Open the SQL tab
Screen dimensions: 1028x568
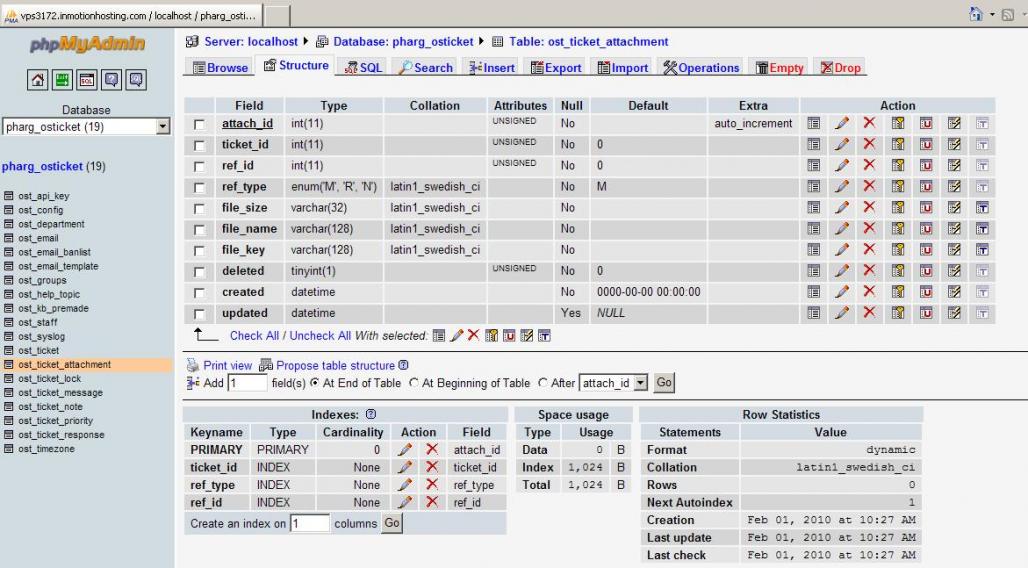click(363, 68)
